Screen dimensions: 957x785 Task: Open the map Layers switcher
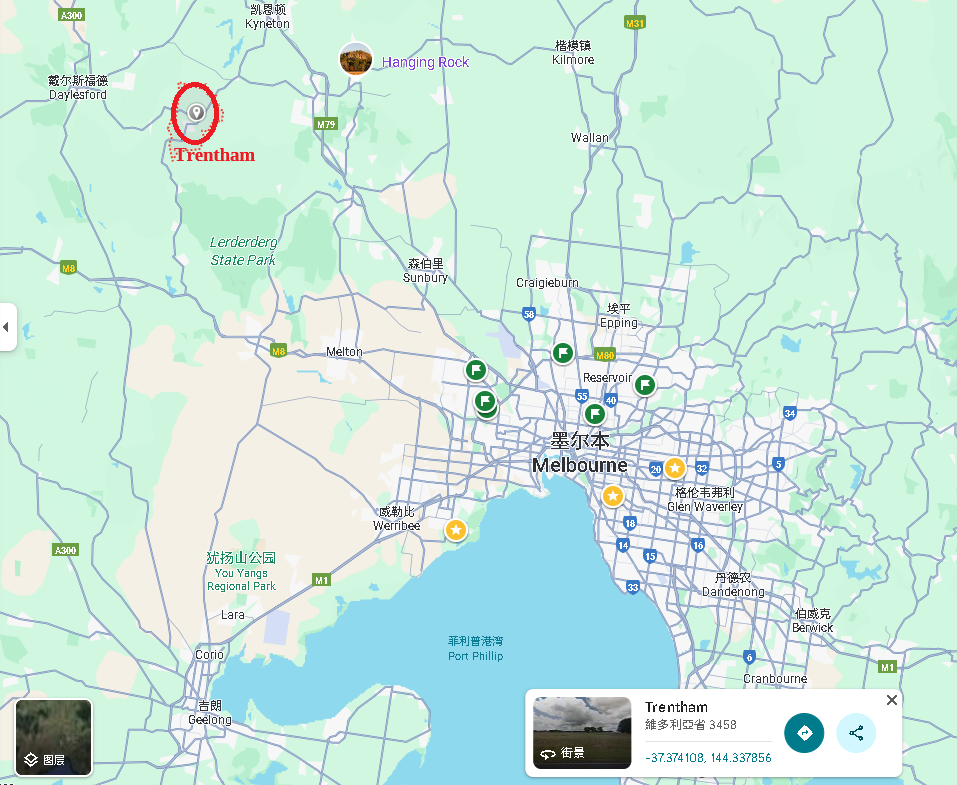pos(54,738)
